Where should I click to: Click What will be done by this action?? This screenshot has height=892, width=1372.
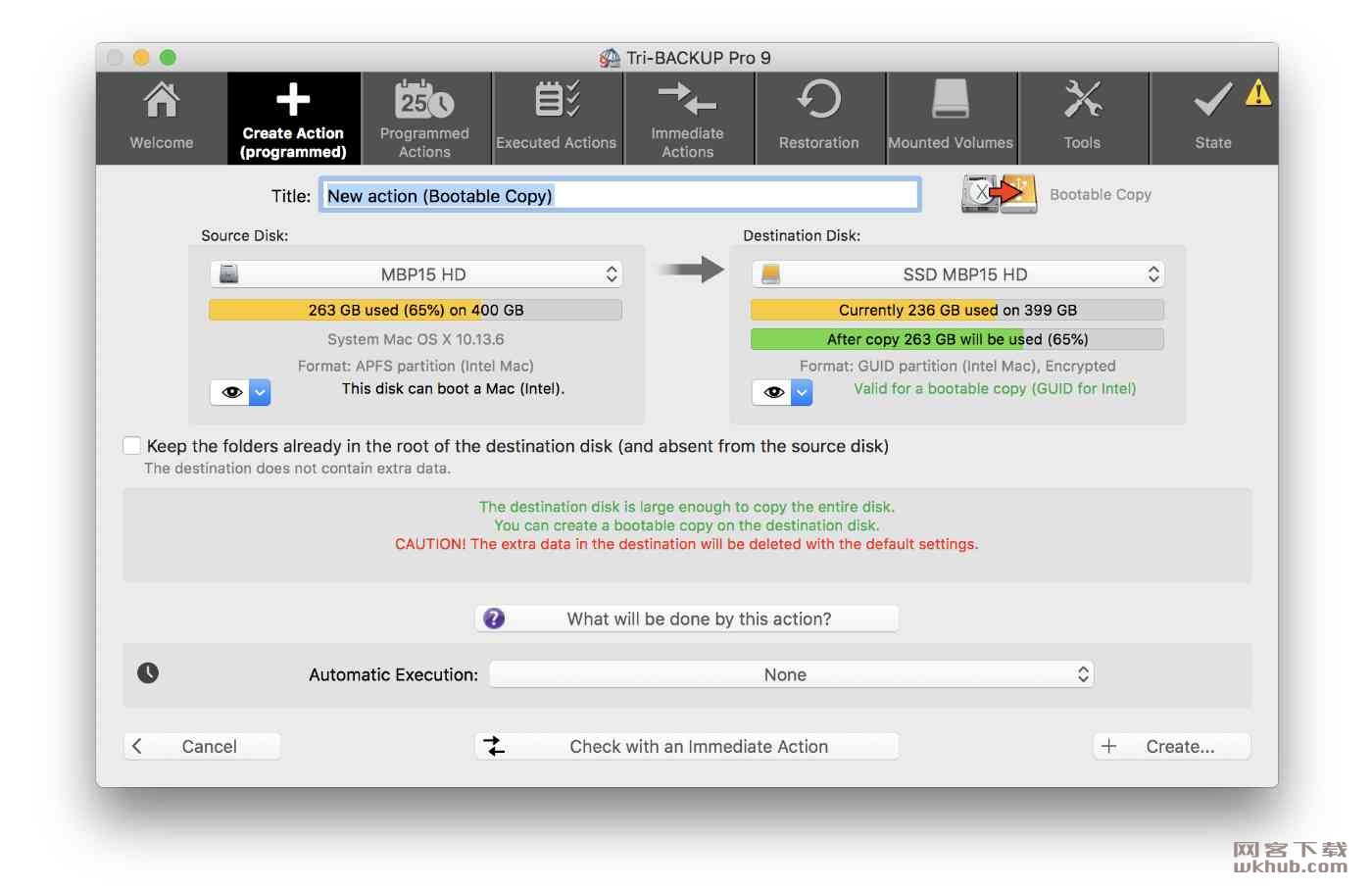[x=687, y=619]
